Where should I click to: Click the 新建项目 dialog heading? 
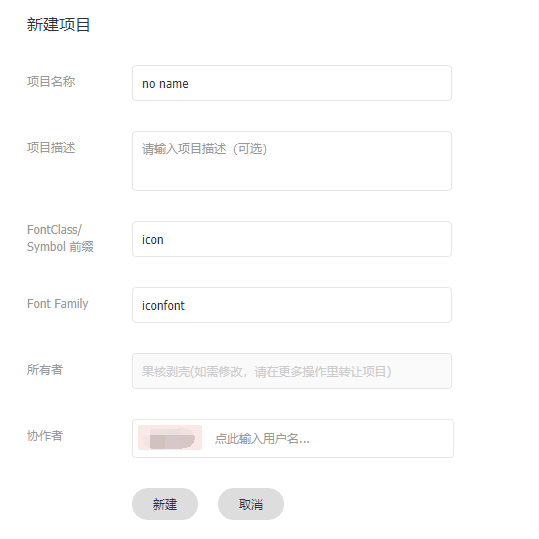tap(58, 25)
